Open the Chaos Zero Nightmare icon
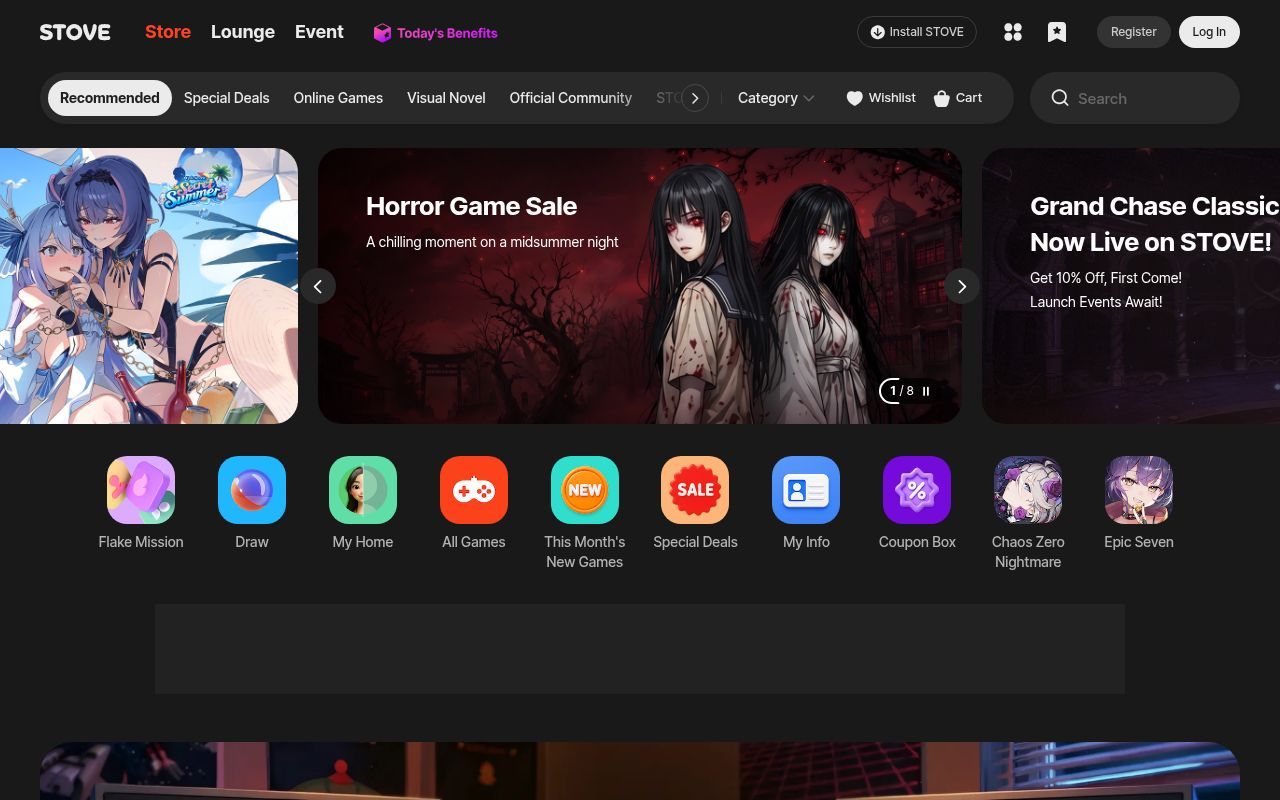The image size is (1280, 800). [x=1028, y=490]
